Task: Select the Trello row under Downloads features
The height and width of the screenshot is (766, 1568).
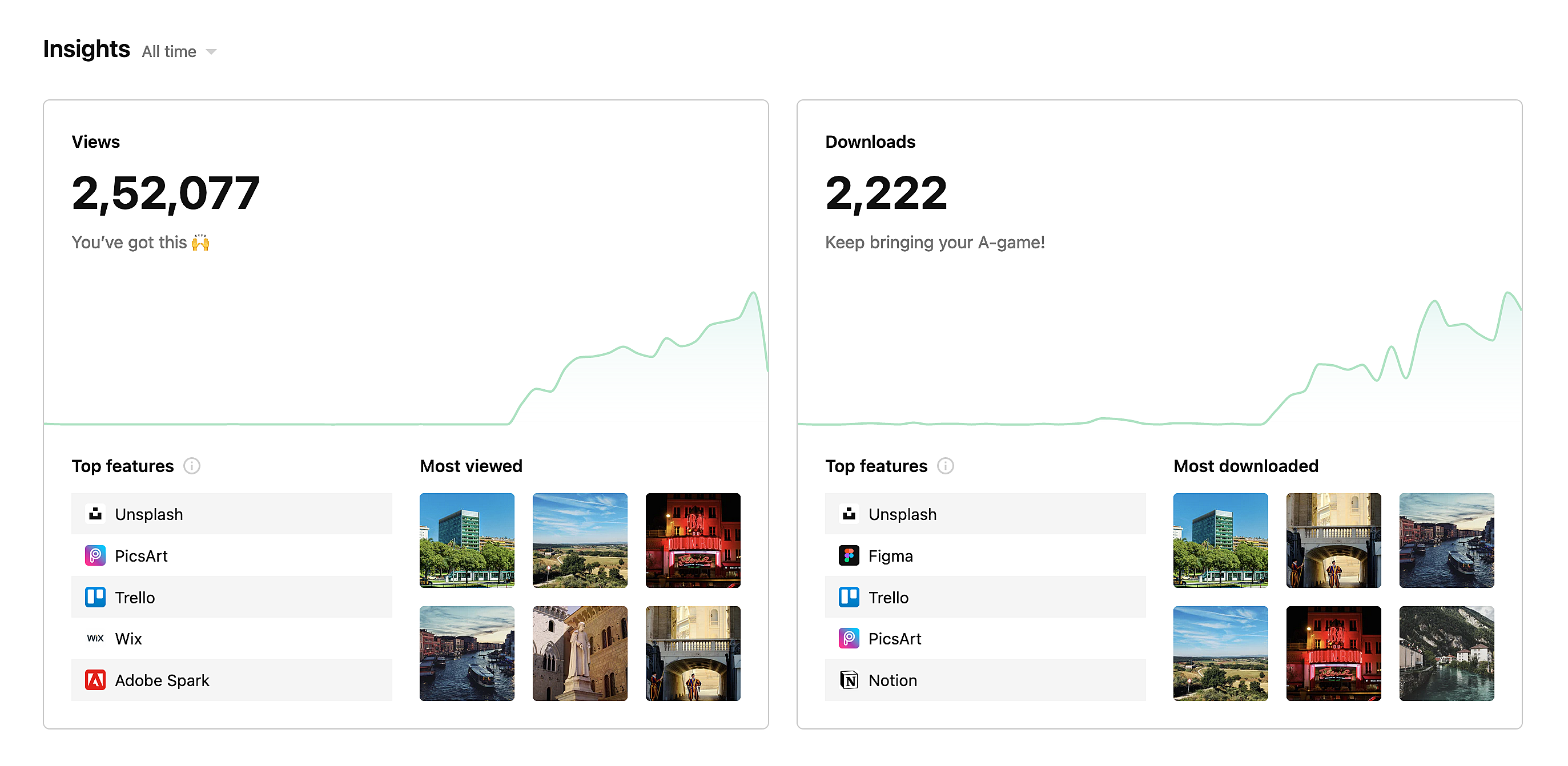Action: point(985,598)
